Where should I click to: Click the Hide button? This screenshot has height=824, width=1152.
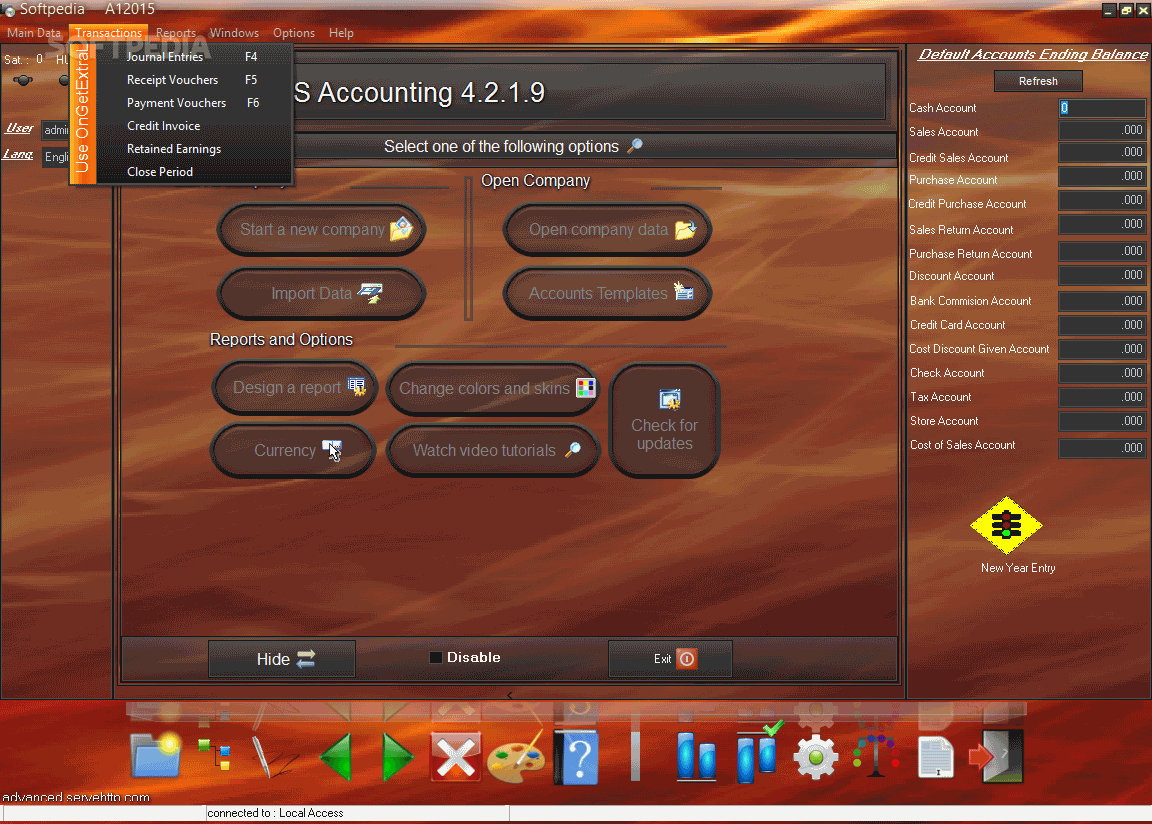tap(282, 659)
